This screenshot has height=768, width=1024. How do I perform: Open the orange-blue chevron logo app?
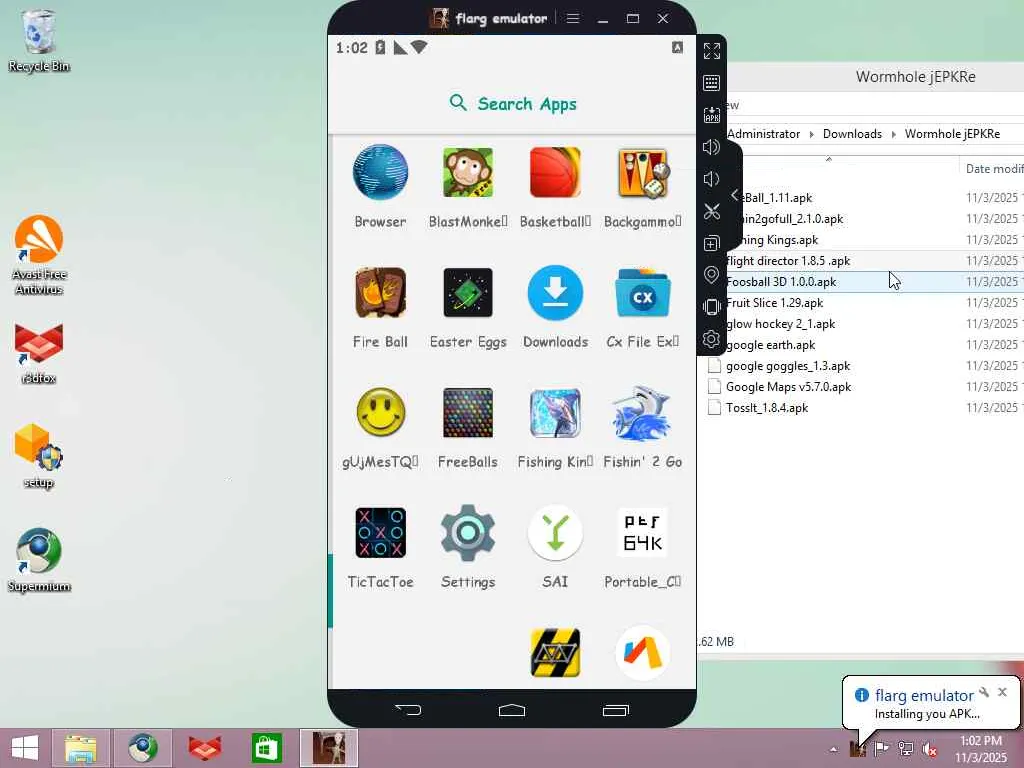pyautogui.click(x=643, y=653)
